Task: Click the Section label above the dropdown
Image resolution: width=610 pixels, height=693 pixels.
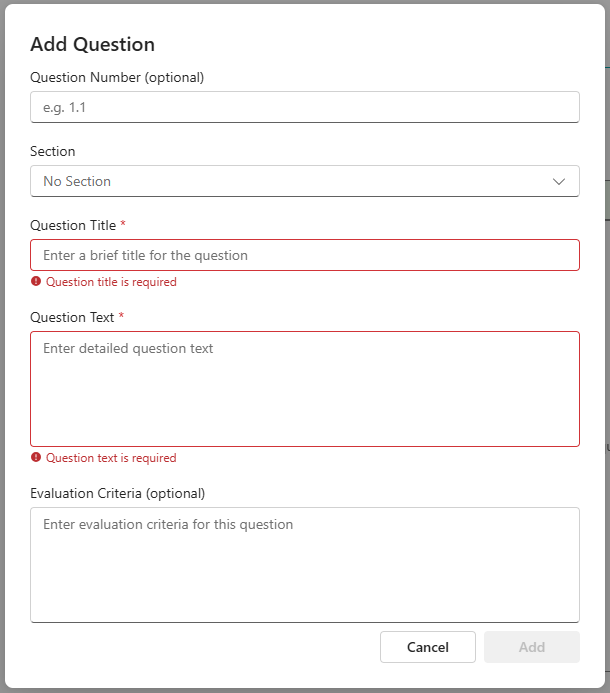Action: click(53, 151)
